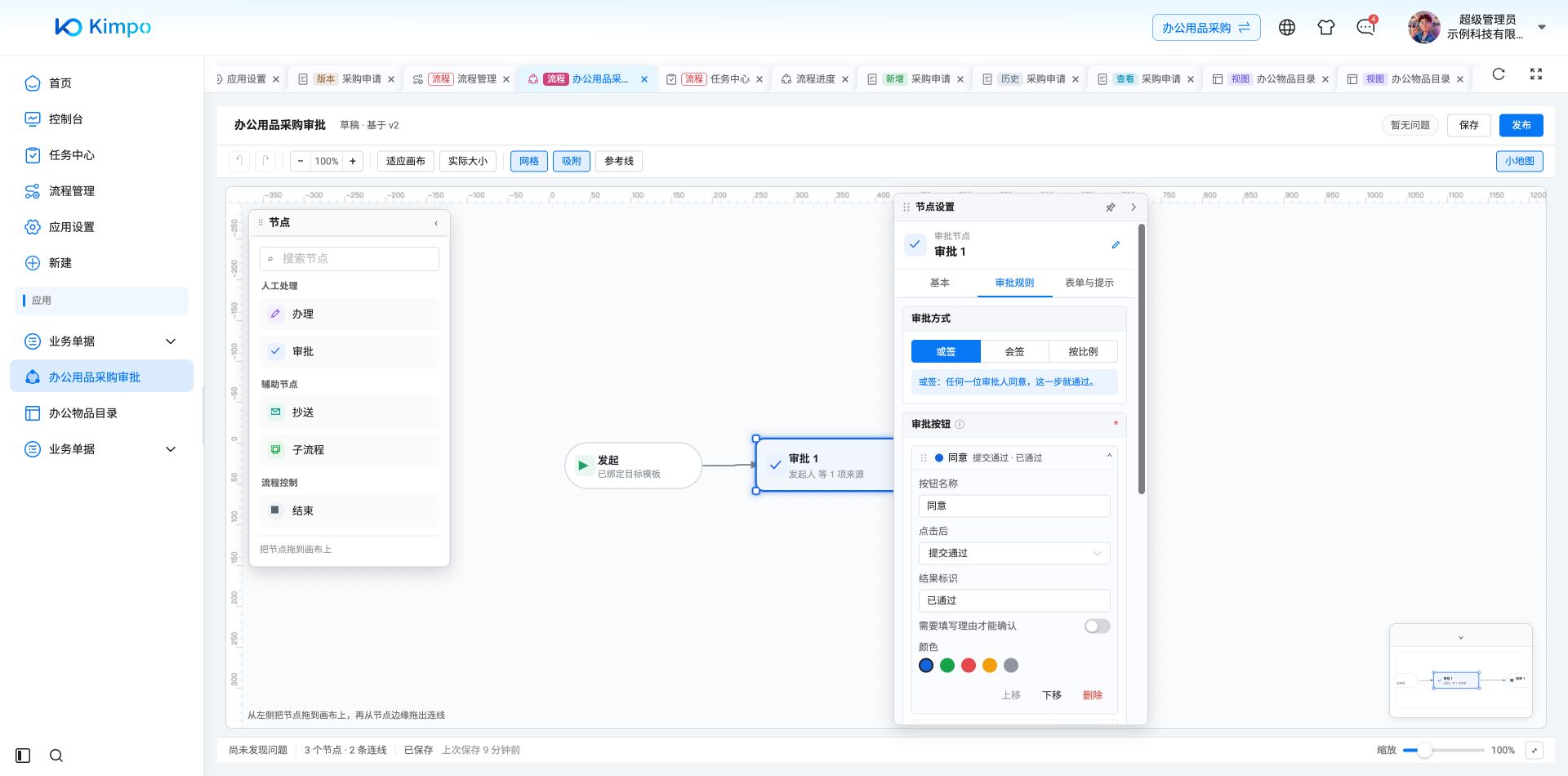Viewport: 1568px width, 776px height.
Task: Switch to the 表单与提示 tab
Action: (x=1089, y=283)
